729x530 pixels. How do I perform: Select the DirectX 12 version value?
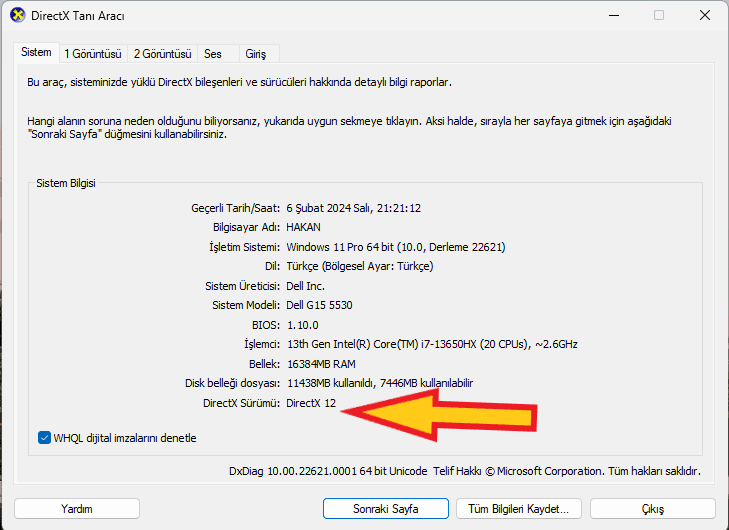(311, 403)
